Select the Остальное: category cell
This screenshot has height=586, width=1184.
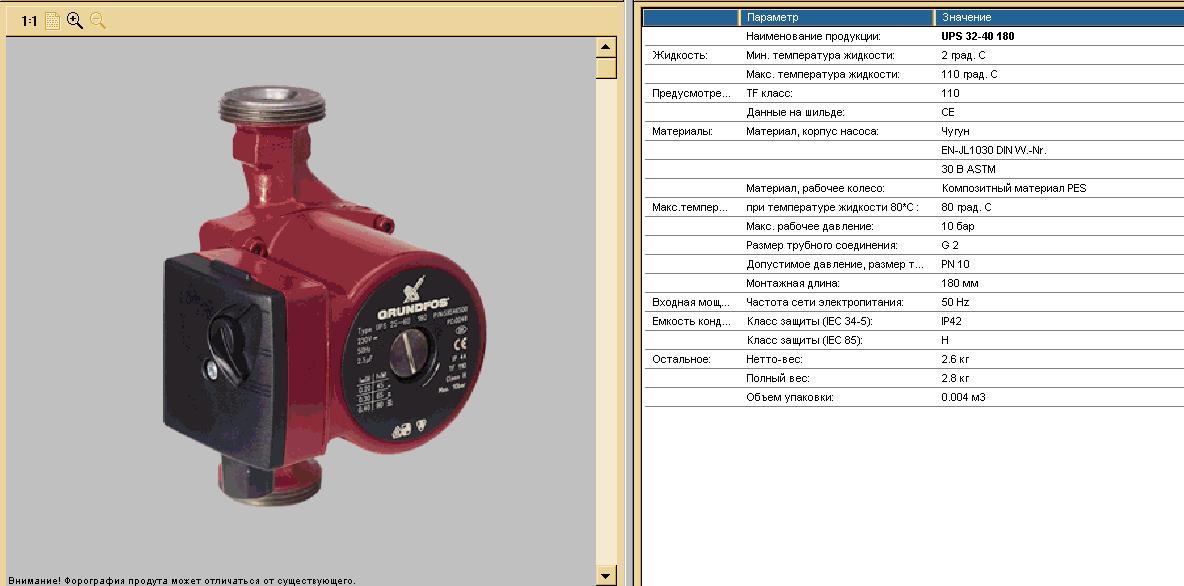click(x=681, y=359)
